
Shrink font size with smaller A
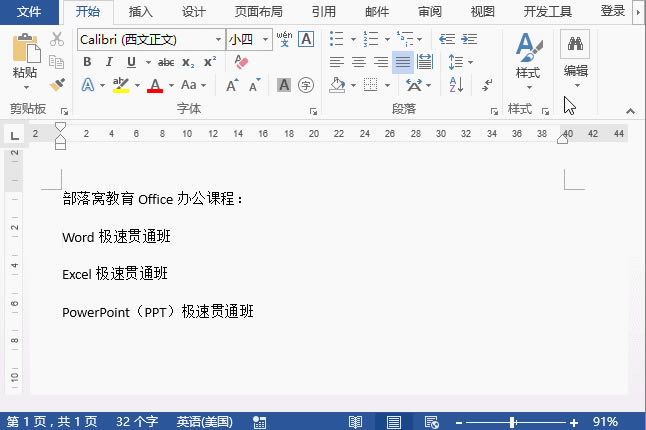pyautogui.click(x=255, y=85)
